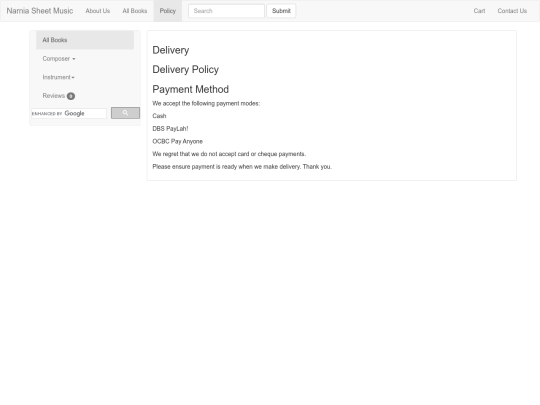Screen dimensions: 540x405
Task: Expand the Composer dropdown
Action: coord(59,59)
